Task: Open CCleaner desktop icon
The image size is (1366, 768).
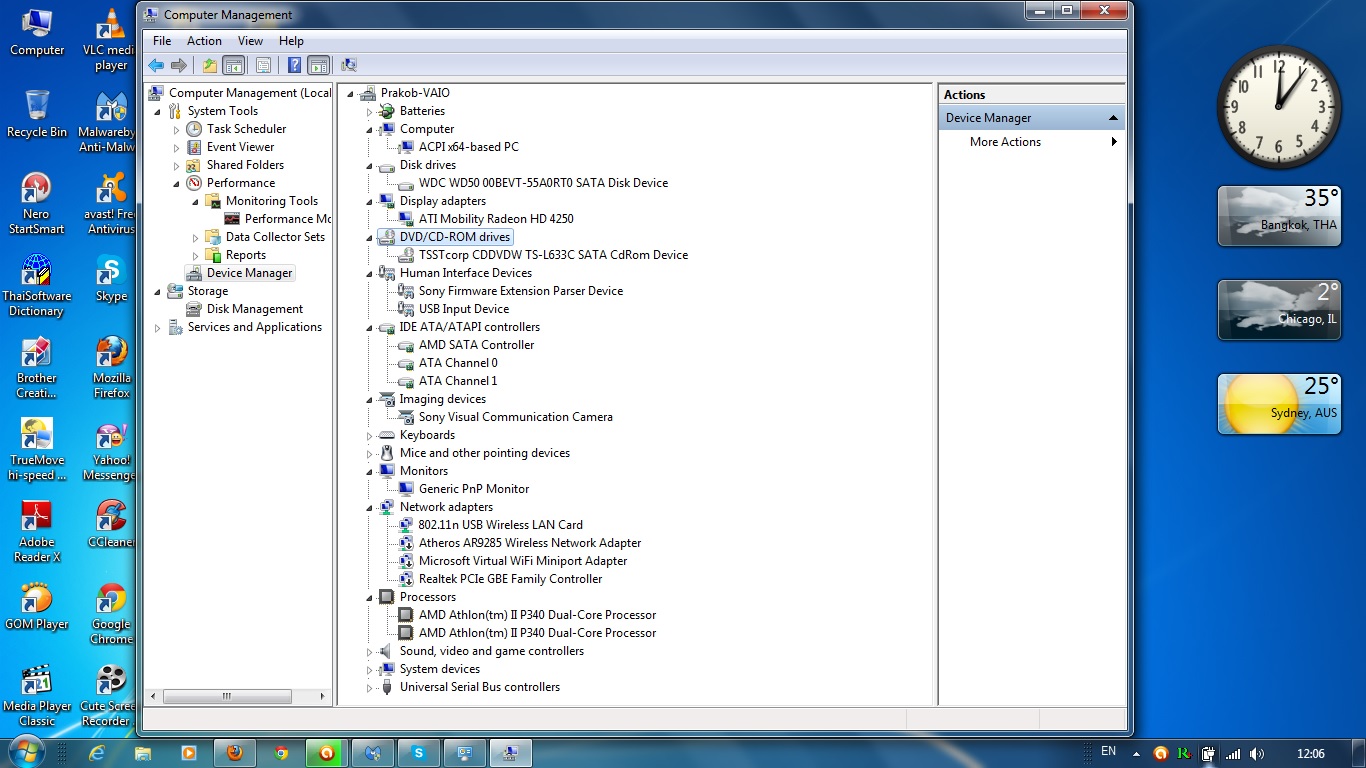Action: click(x=111, y=524)
